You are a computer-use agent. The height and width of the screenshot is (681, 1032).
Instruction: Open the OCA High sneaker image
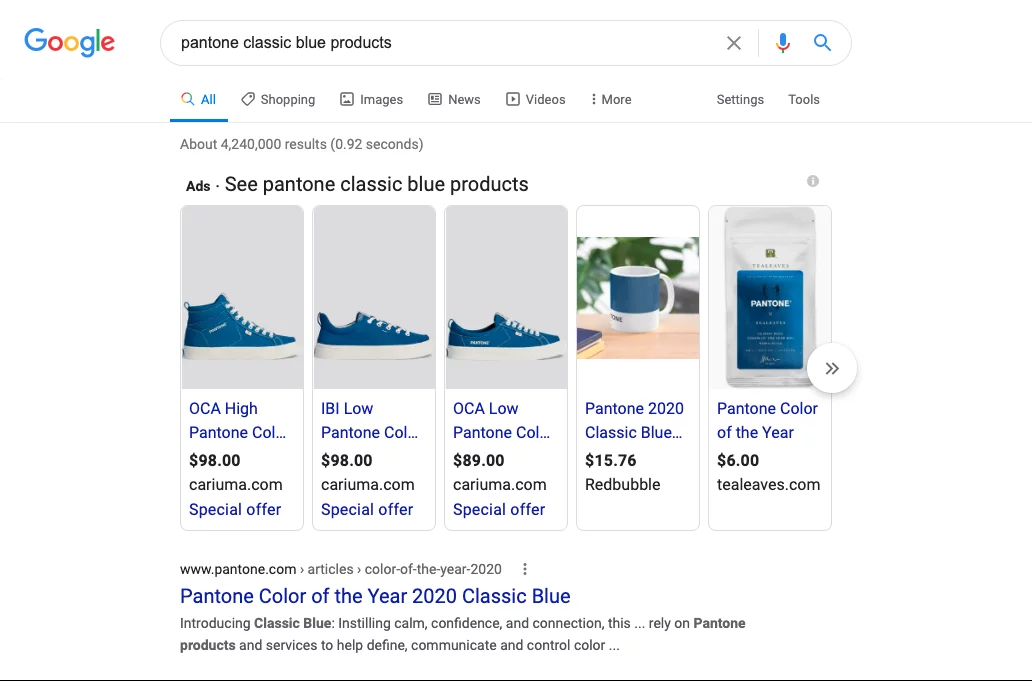tap(242, 297)
